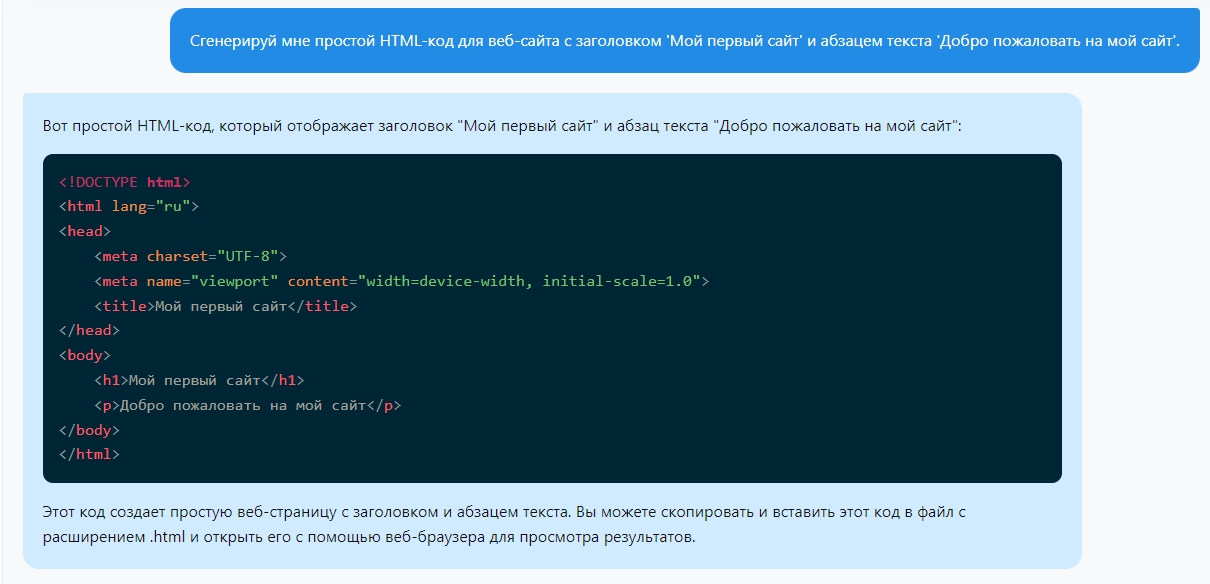Click the intro sentence starting "Вот простой HTML-код"
This screenshot has height=584, width=1210.
point(501,127)
